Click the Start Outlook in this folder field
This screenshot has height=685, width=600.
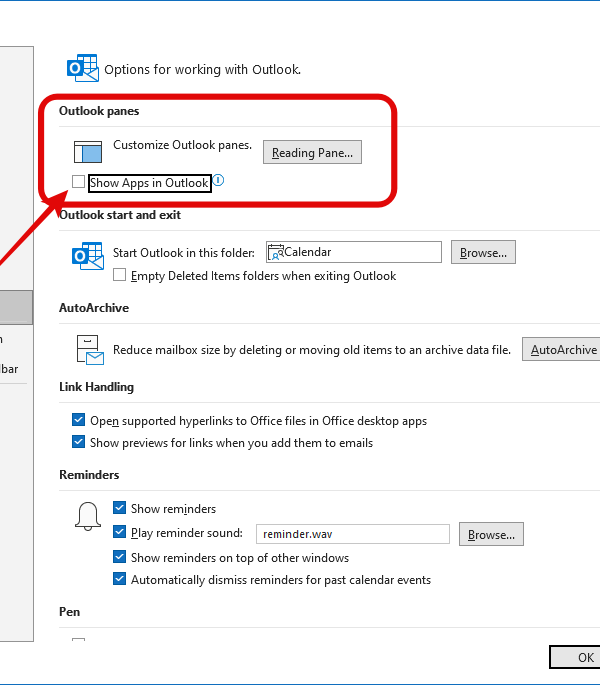pyautogui.click(x=354, y=252)
